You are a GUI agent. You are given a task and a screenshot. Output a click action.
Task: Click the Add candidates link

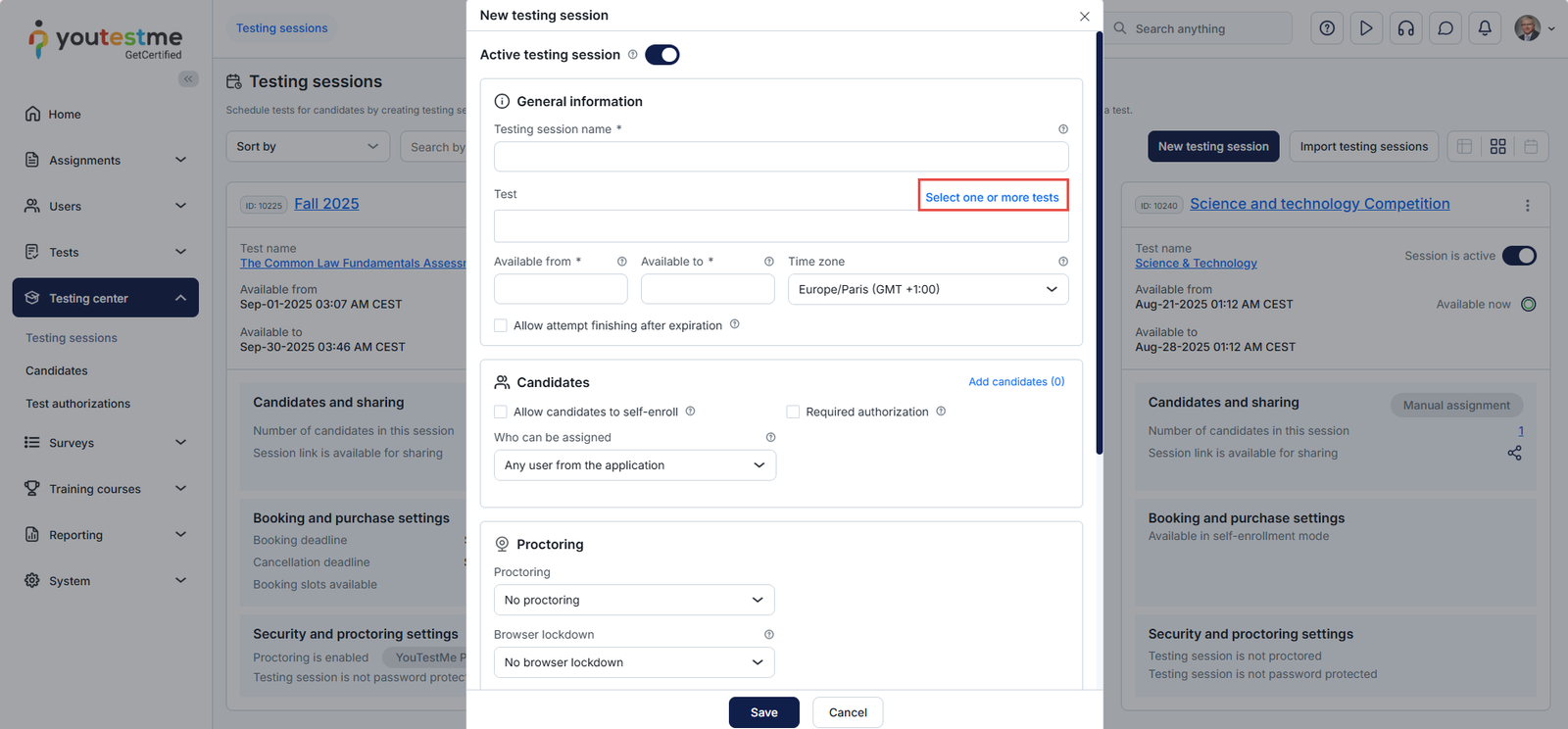[1016, 382]
